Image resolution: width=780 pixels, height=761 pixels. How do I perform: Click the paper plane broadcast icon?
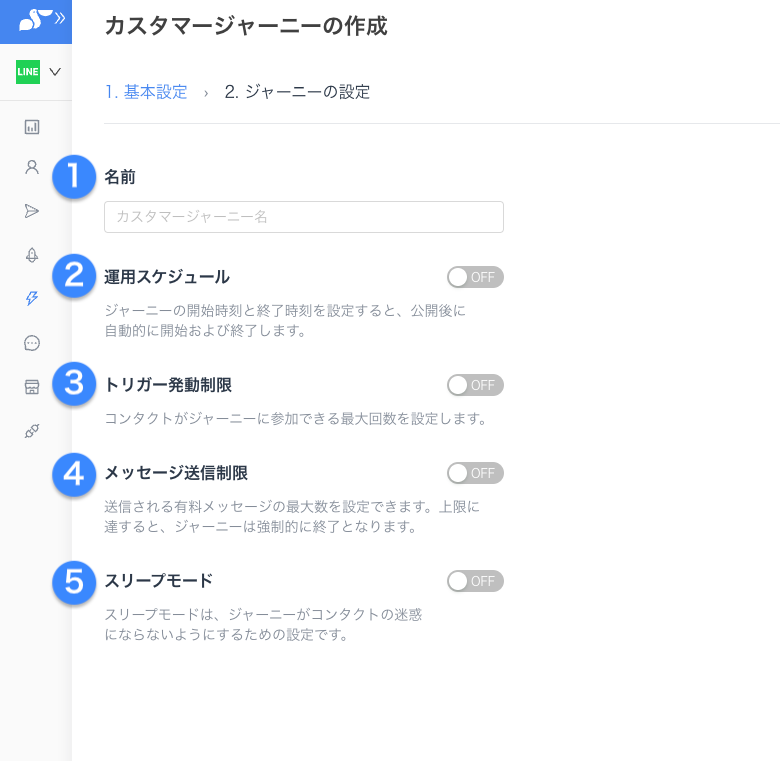(x=32, y=210)
